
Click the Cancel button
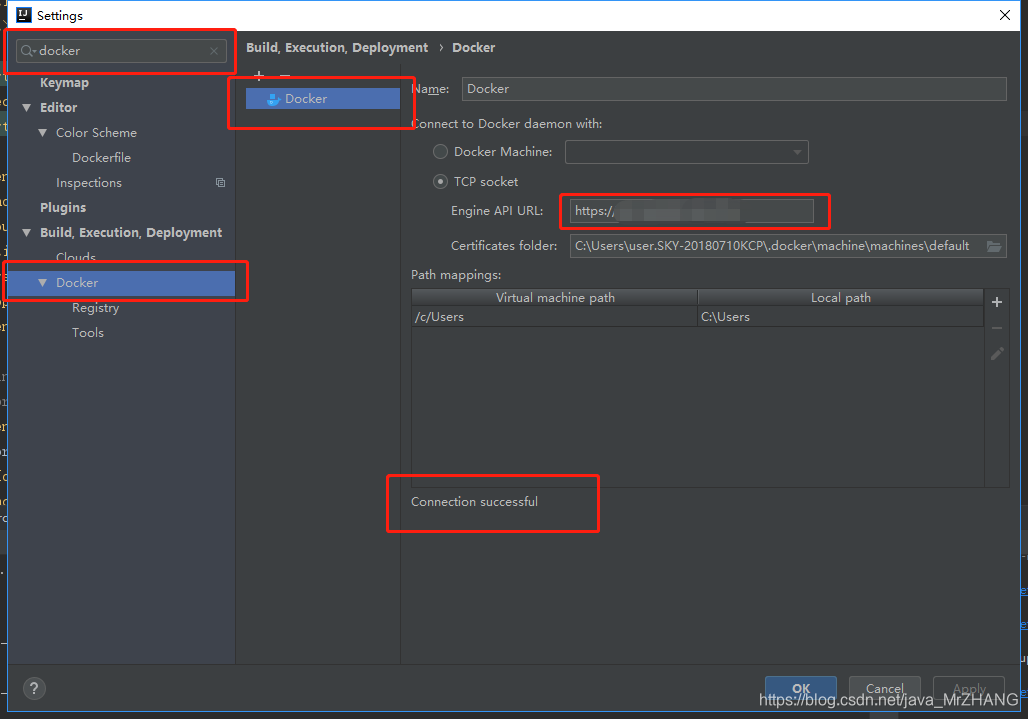pos(884,688)
